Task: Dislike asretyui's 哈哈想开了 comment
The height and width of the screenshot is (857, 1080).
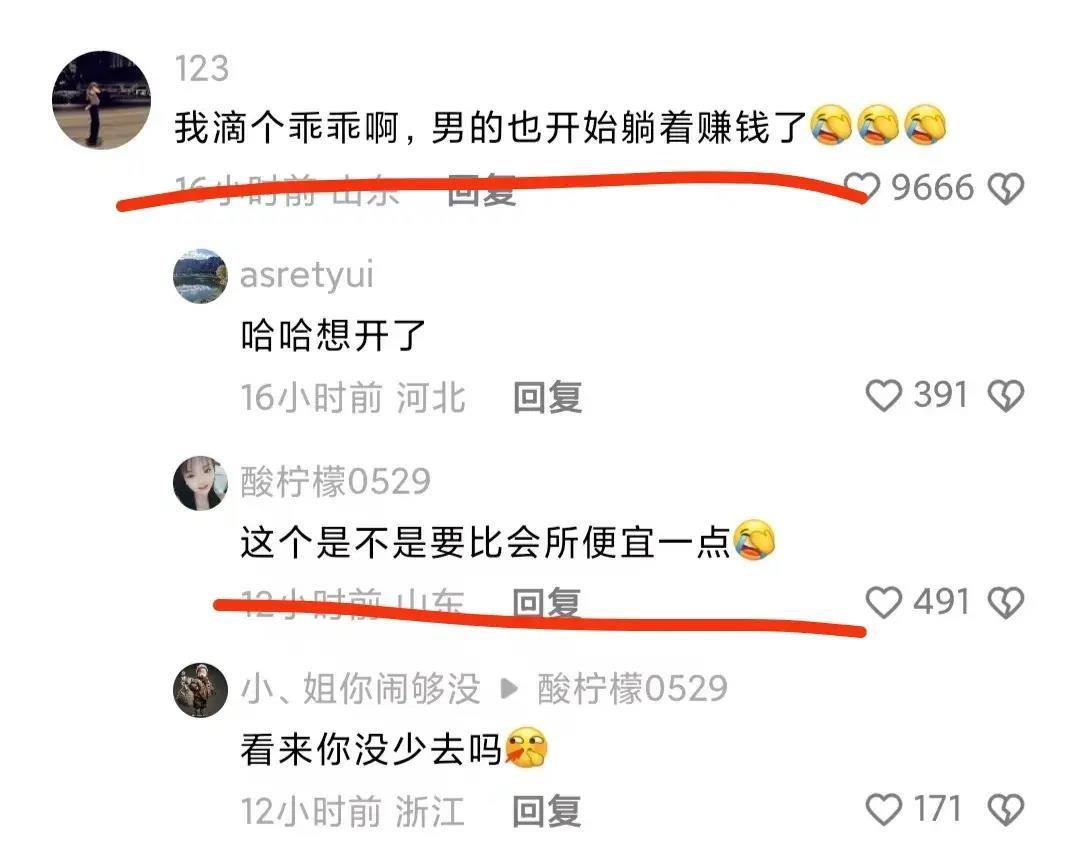Action: pyautogui.click(x=1006, y=396)
